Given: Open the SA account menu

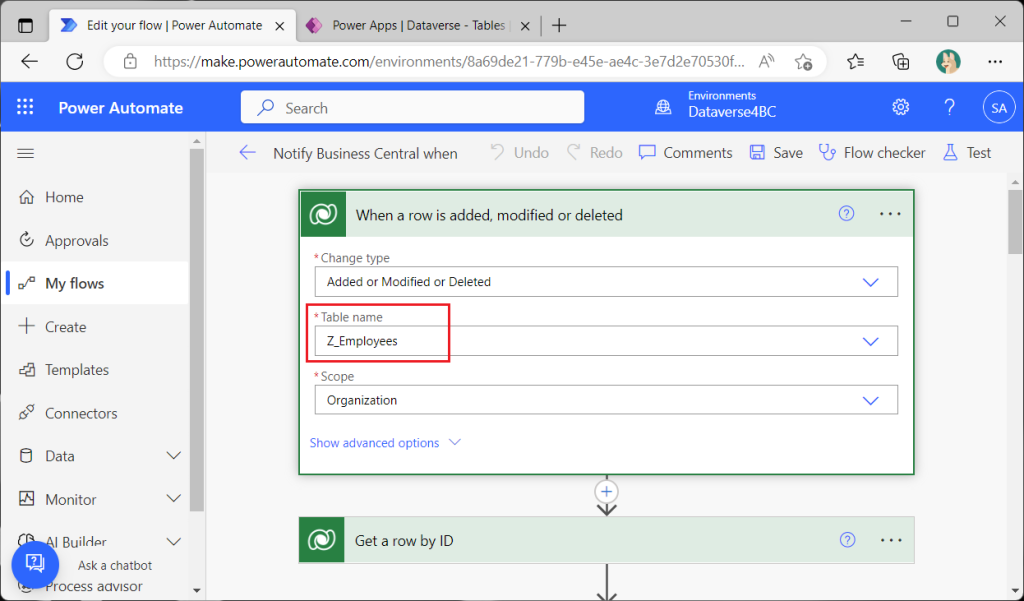Looking at the screenshot, I should coord(999,108).
